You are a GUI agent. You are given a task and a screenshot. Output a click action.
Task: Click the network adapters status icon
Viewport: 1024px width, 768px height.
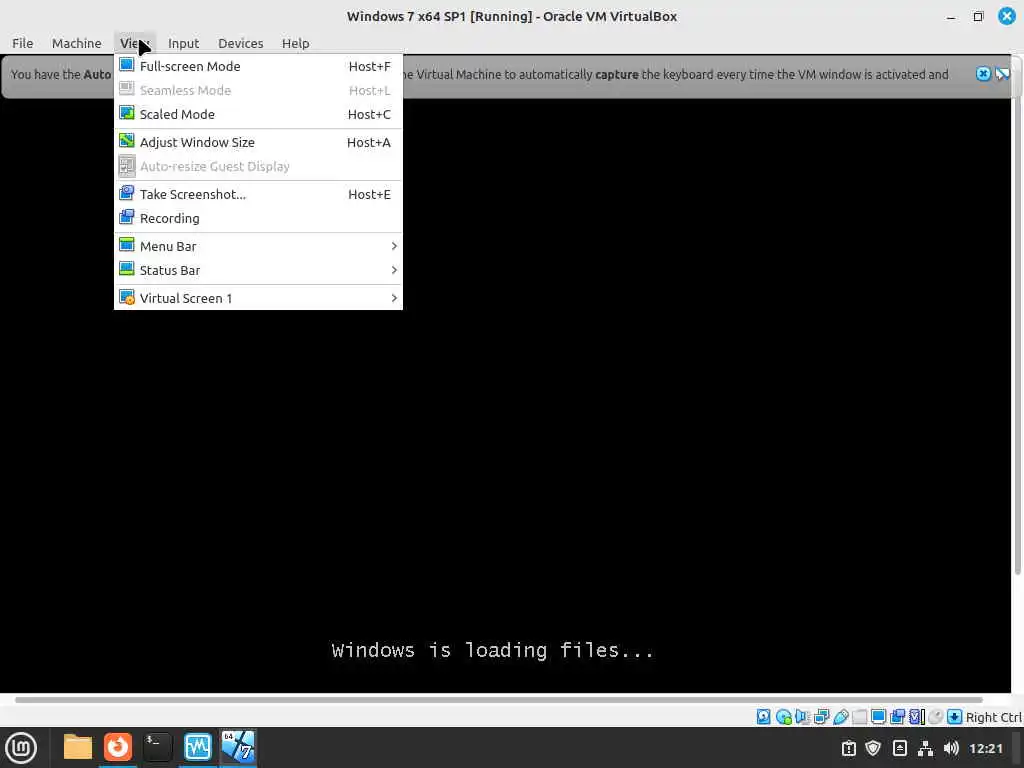pos(821,717)
